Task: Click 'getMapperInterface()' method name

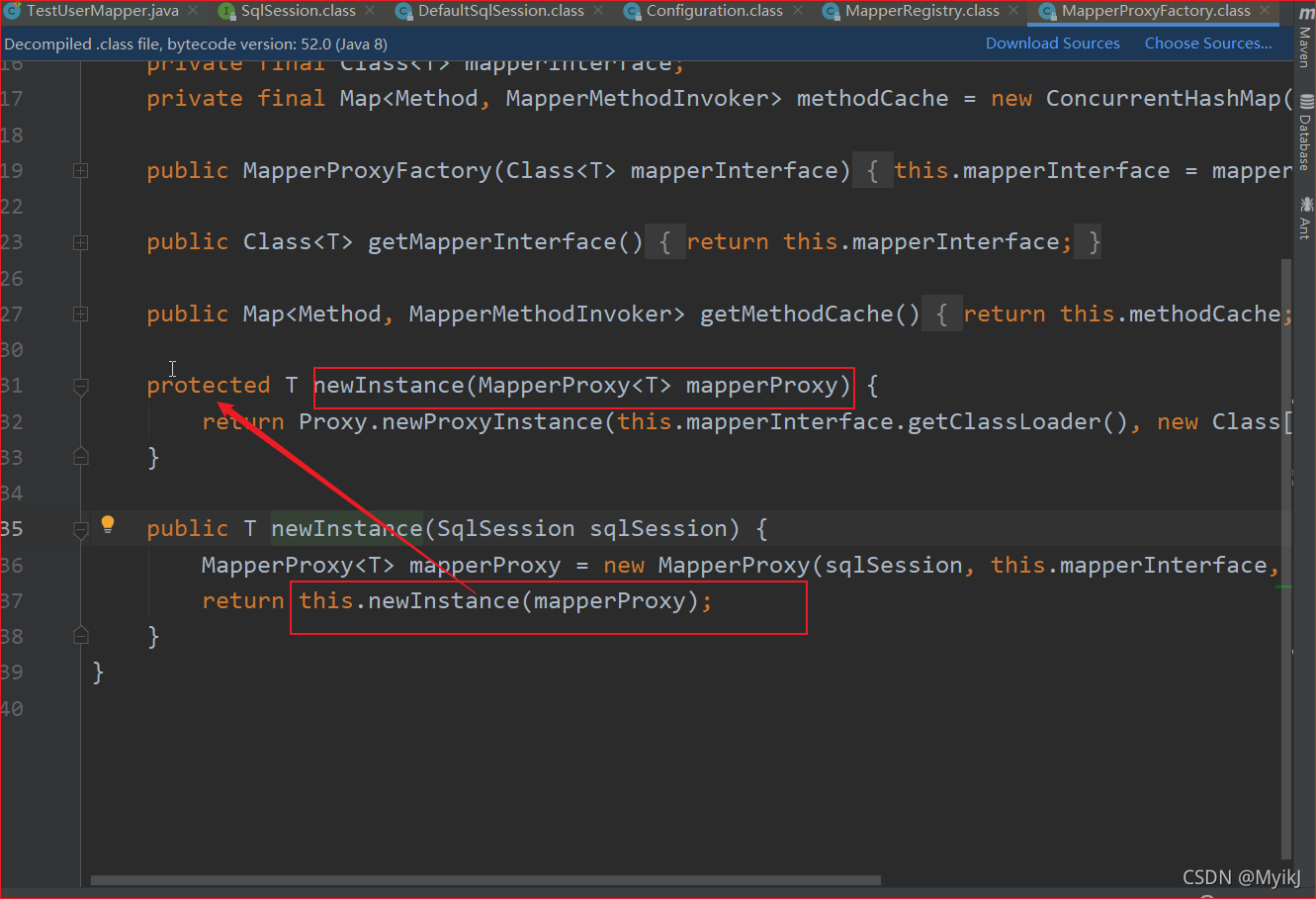Action: [505, 242]
